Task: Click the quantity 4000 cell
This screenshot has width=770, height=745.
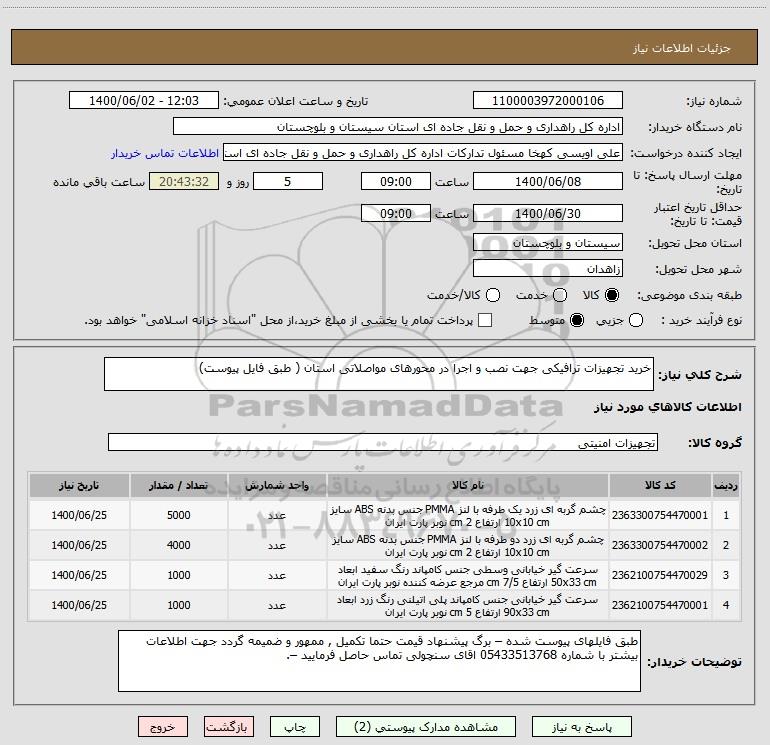Action: [x=179, y=545]
